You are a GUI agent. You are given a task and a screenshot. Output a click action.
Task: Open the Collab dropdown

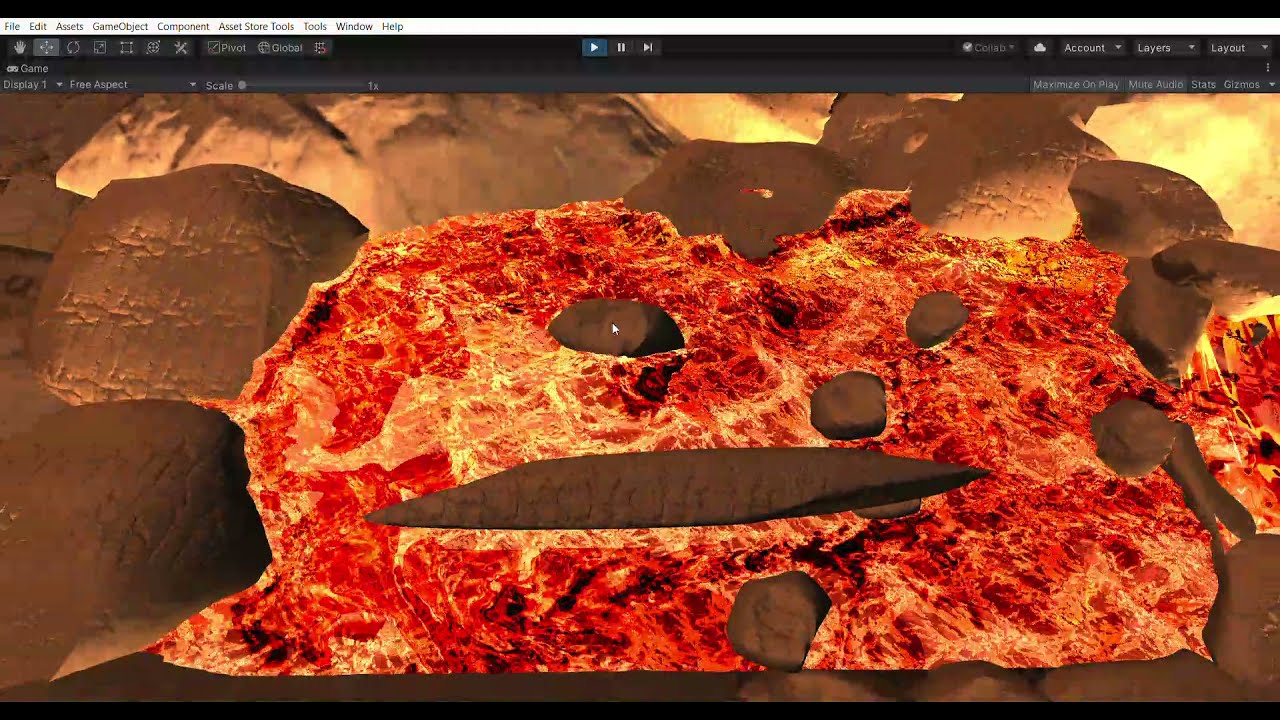click(x=988, y=47)
